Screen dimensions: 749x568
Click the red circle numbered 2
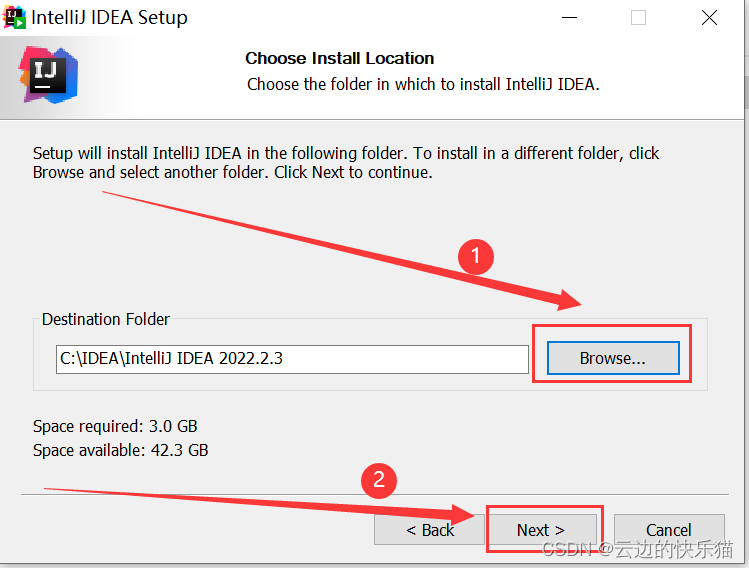[x=379, y=480]
